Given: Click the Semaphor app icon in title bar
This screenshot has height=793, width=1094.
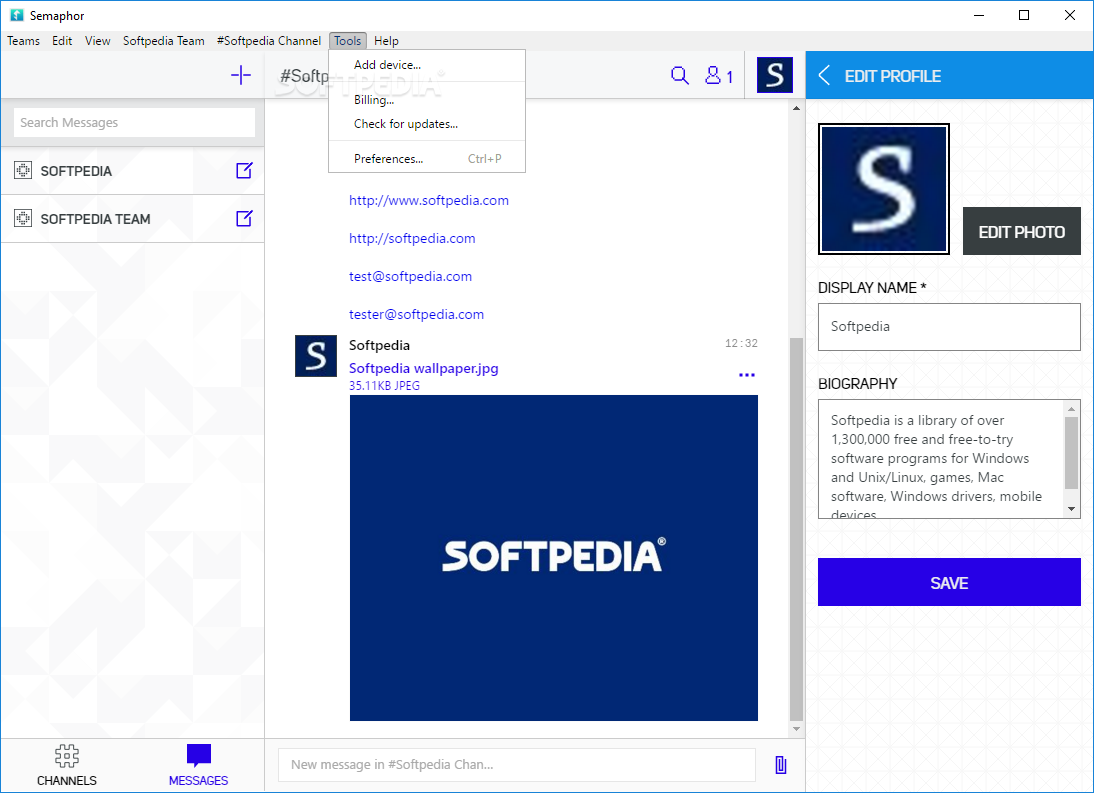Looking at the screenshot, I should pyautogui.click(x=17, y=15).
